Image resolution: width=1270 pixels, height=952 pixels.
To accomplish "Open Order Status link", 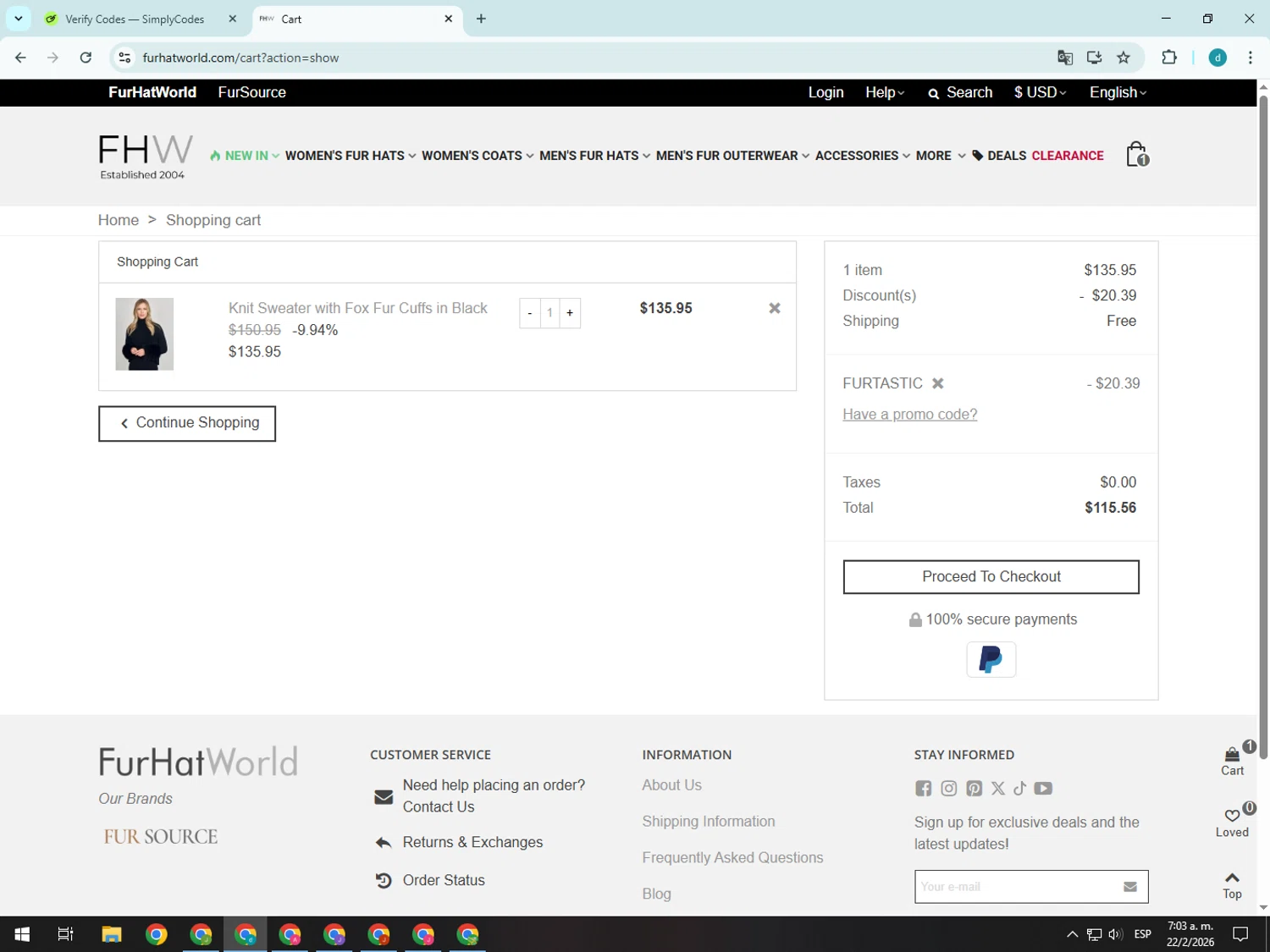I will 444,881.
